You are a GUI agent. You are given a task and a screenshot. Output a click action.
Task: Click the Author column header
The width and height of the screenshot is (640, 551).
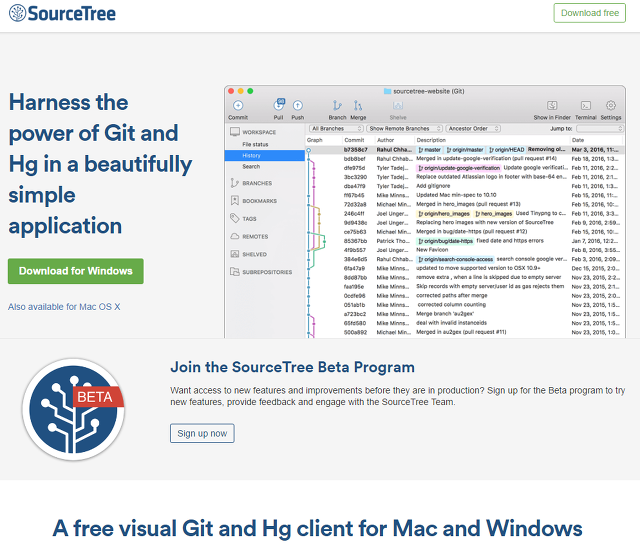385,140
